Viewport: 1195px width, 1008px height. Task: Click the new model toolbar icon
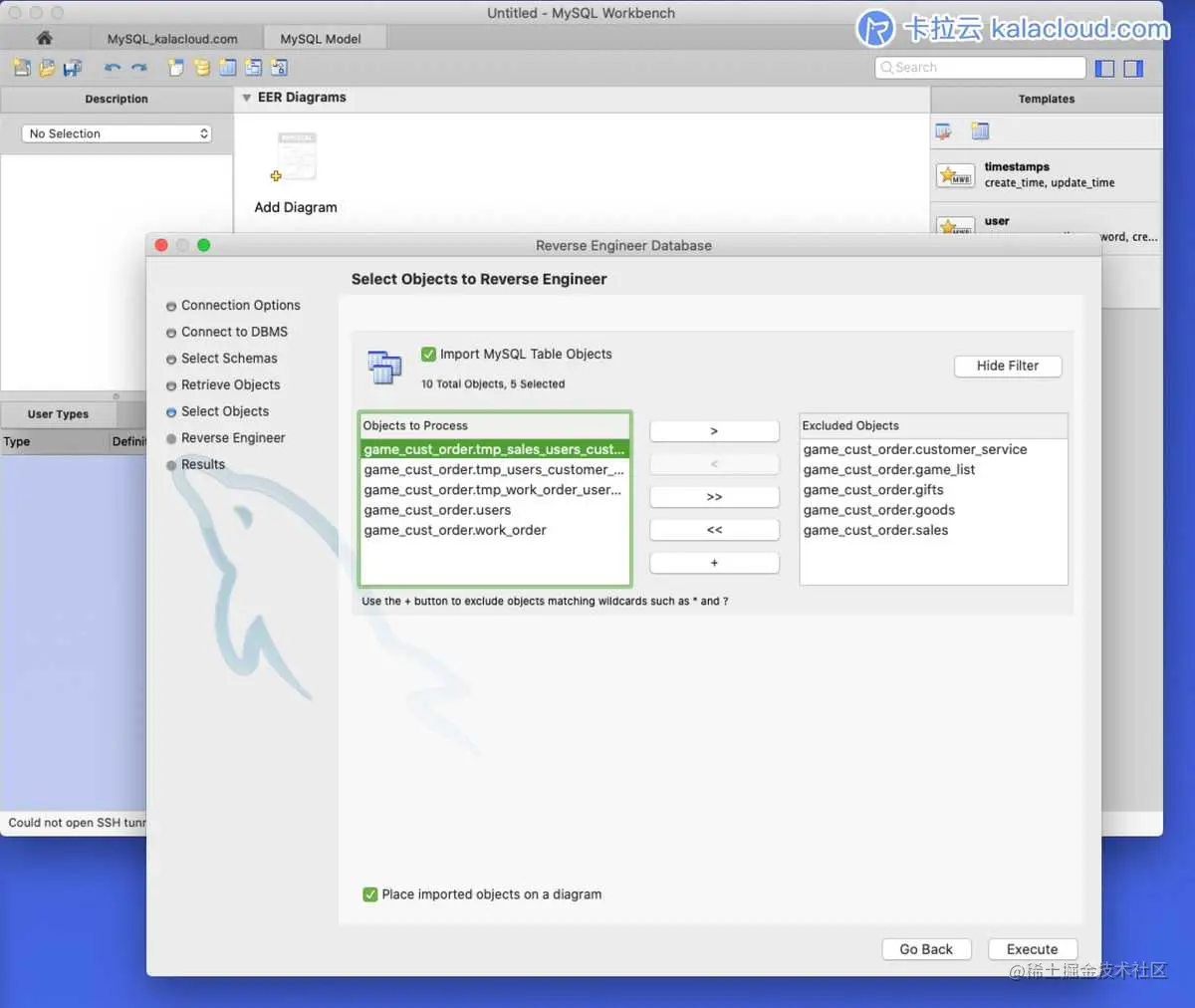21,68
